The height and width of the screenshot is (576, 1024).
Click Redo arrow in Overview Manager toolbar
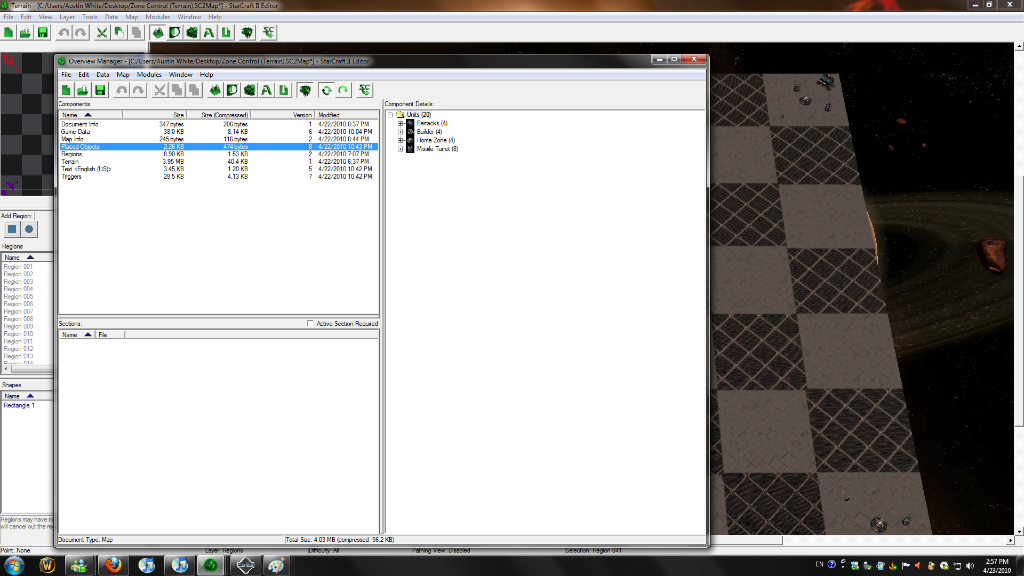click(x=138, y=90)
